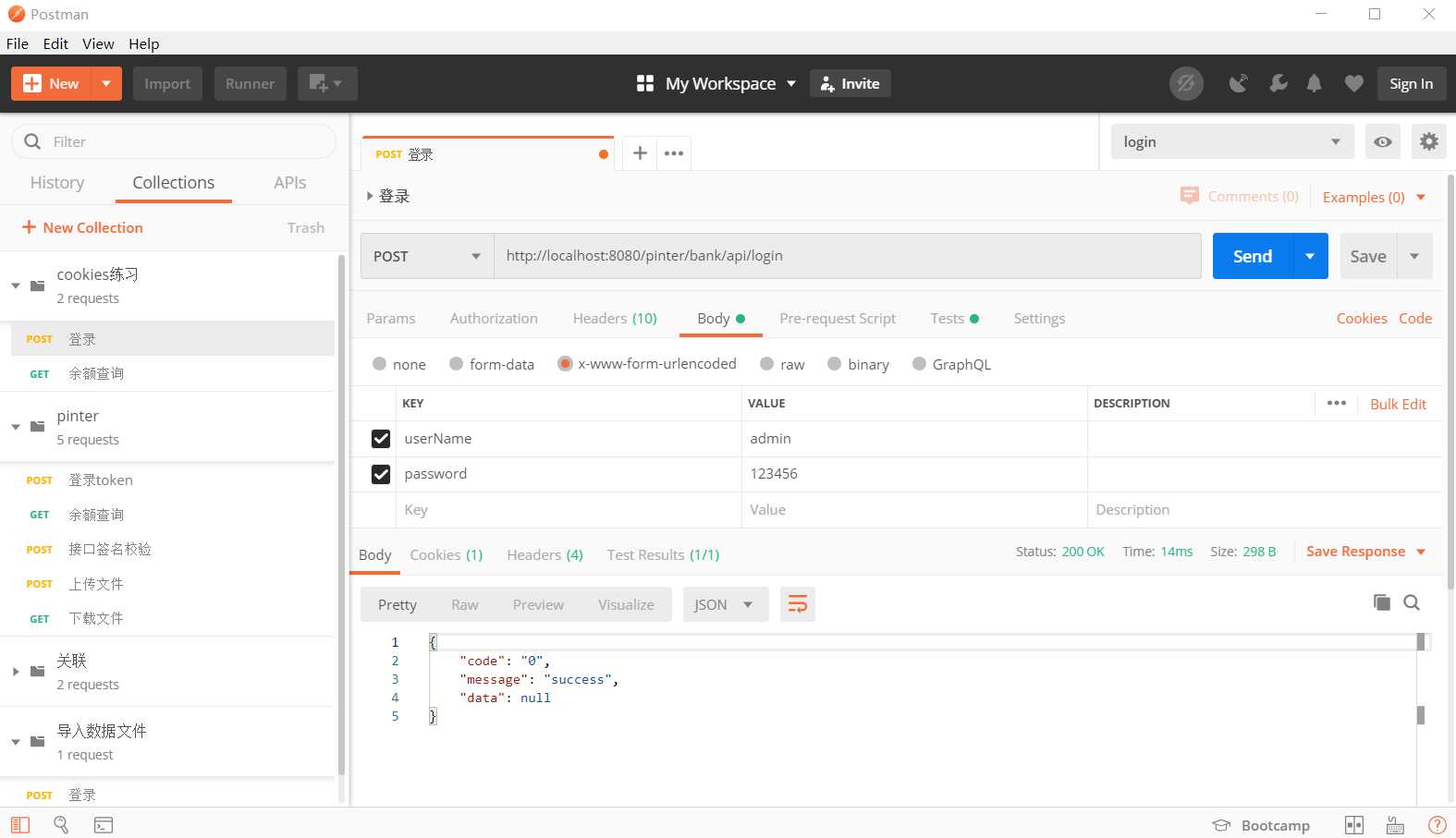Click the columns options three-dots icon
The width and height of the screenshot is (1456, 838).
click(x=1337, y=403)
